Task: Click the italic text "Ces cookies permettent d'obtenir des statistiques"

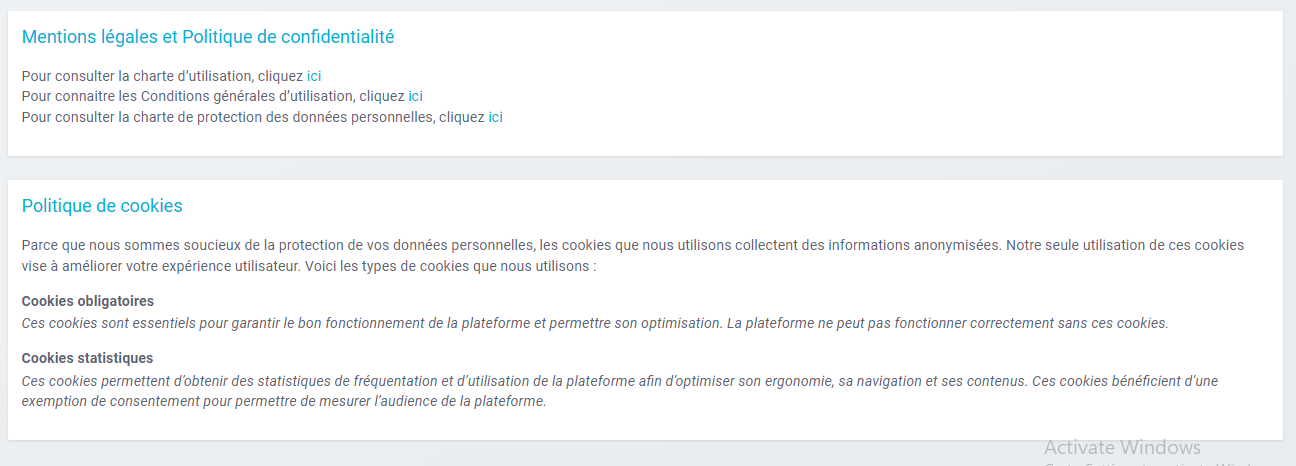Action: [180, 381]
